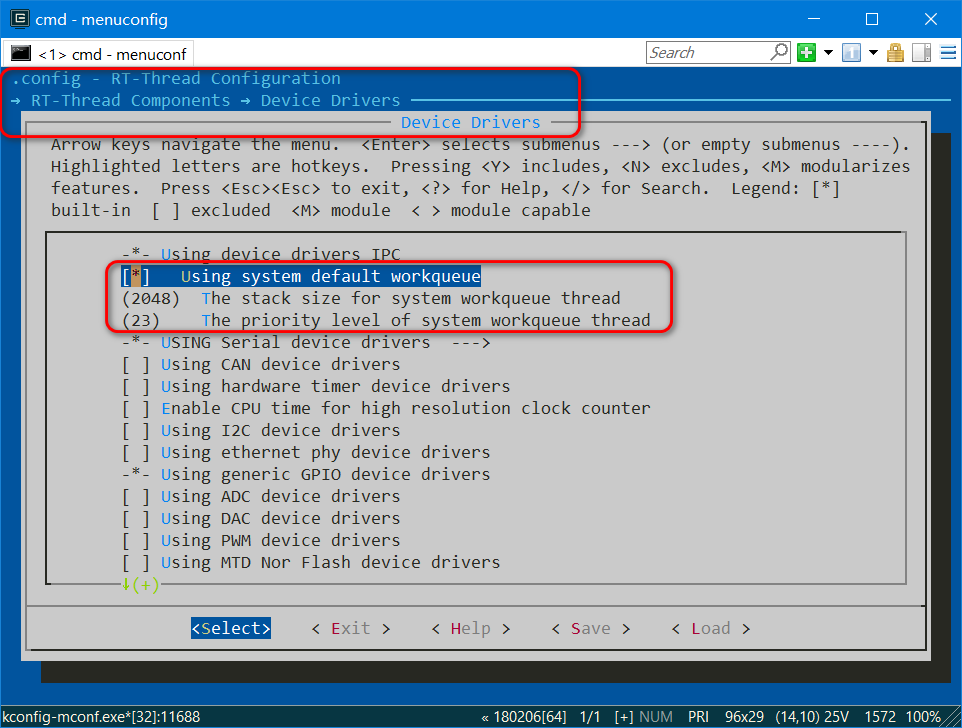962x728 pixels.
Task: Click the active console number icon
Action: [x=851, y=53]
